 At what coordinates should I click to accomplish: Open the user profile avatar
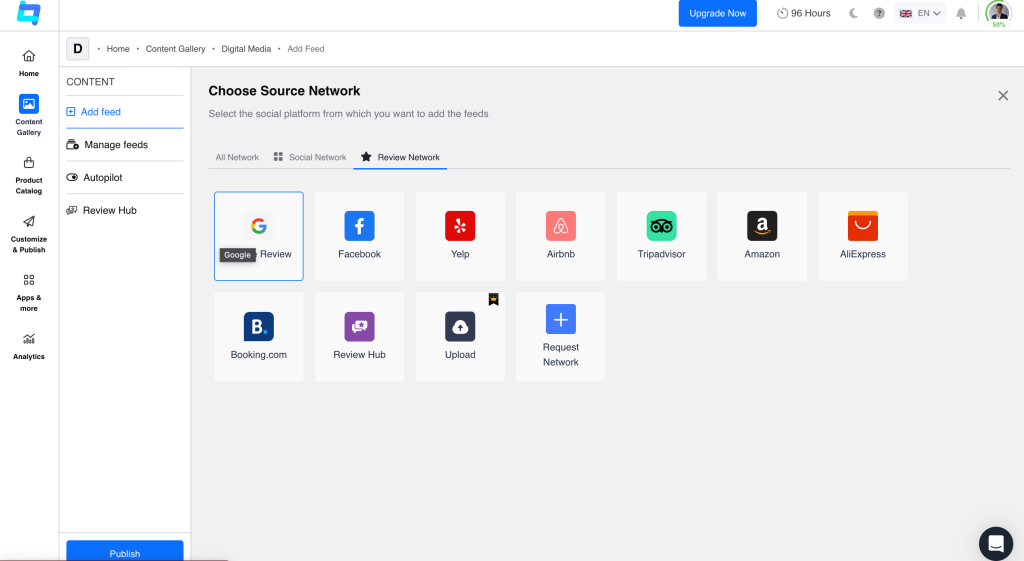tap(999, 12)
